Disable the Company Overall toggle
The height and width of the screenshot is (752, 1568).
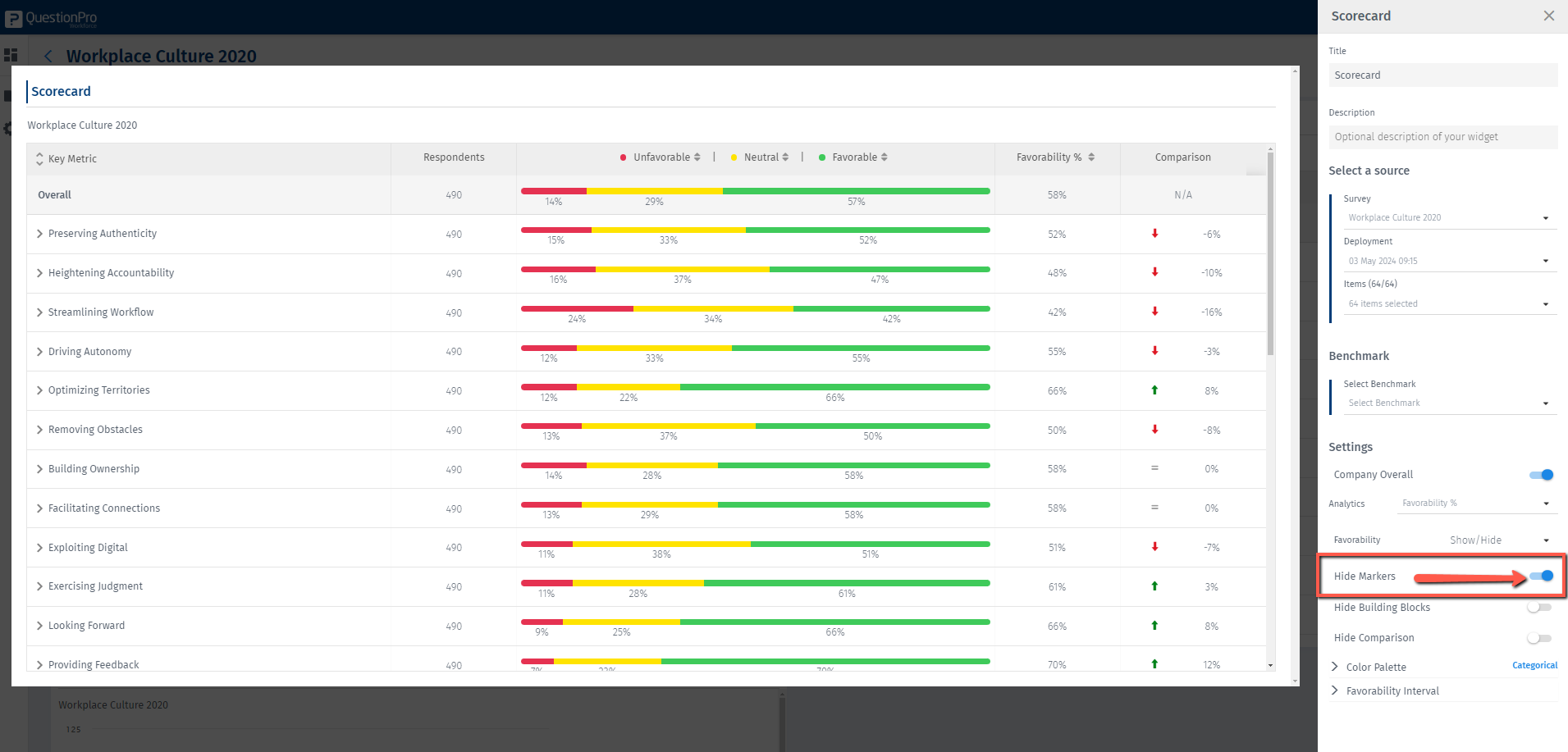click(x=1541, y=475)
